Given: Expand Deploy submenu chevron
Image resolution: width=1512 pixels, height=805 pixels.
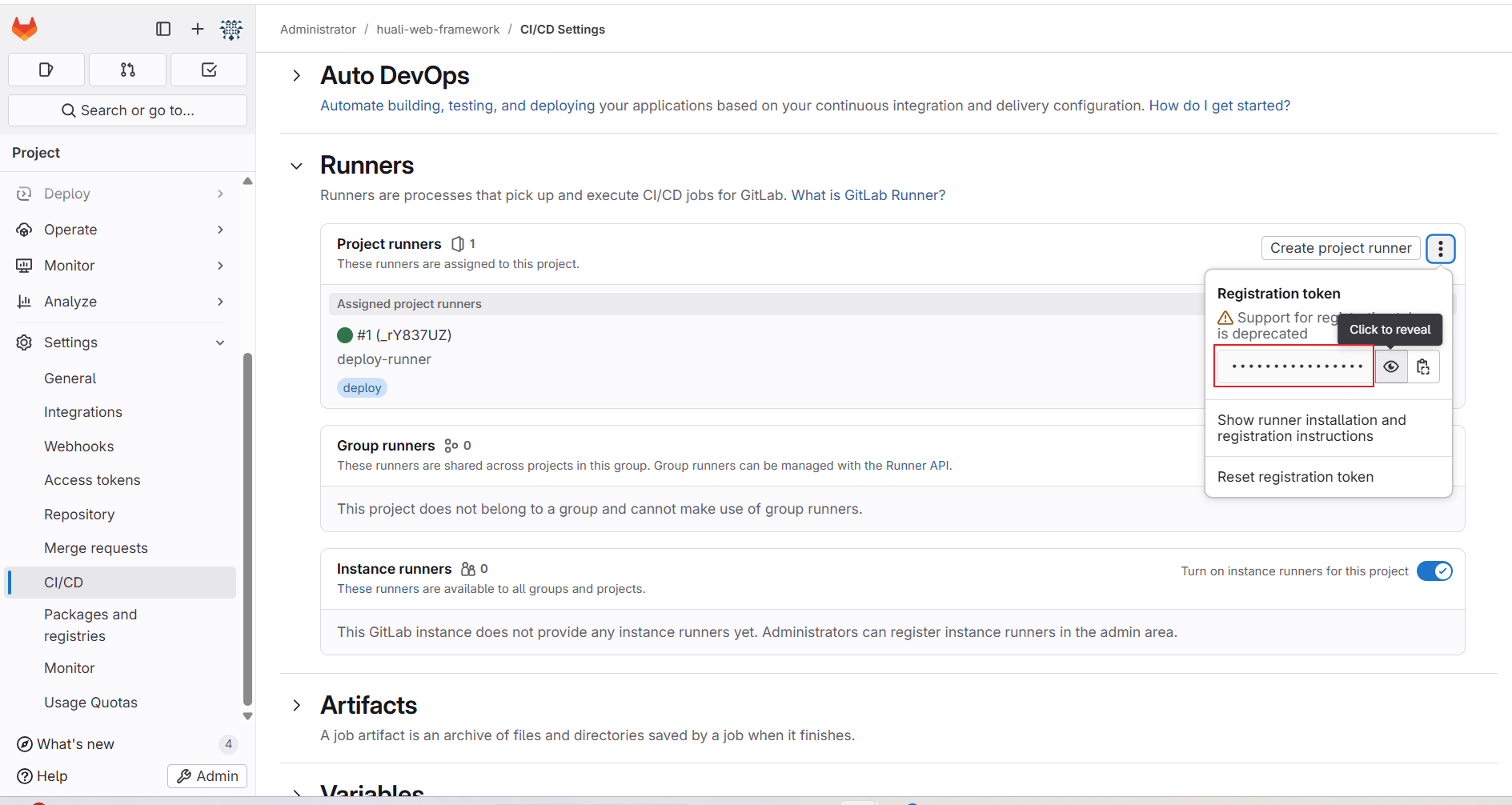Looking at the screenshot, I should 220,194.
